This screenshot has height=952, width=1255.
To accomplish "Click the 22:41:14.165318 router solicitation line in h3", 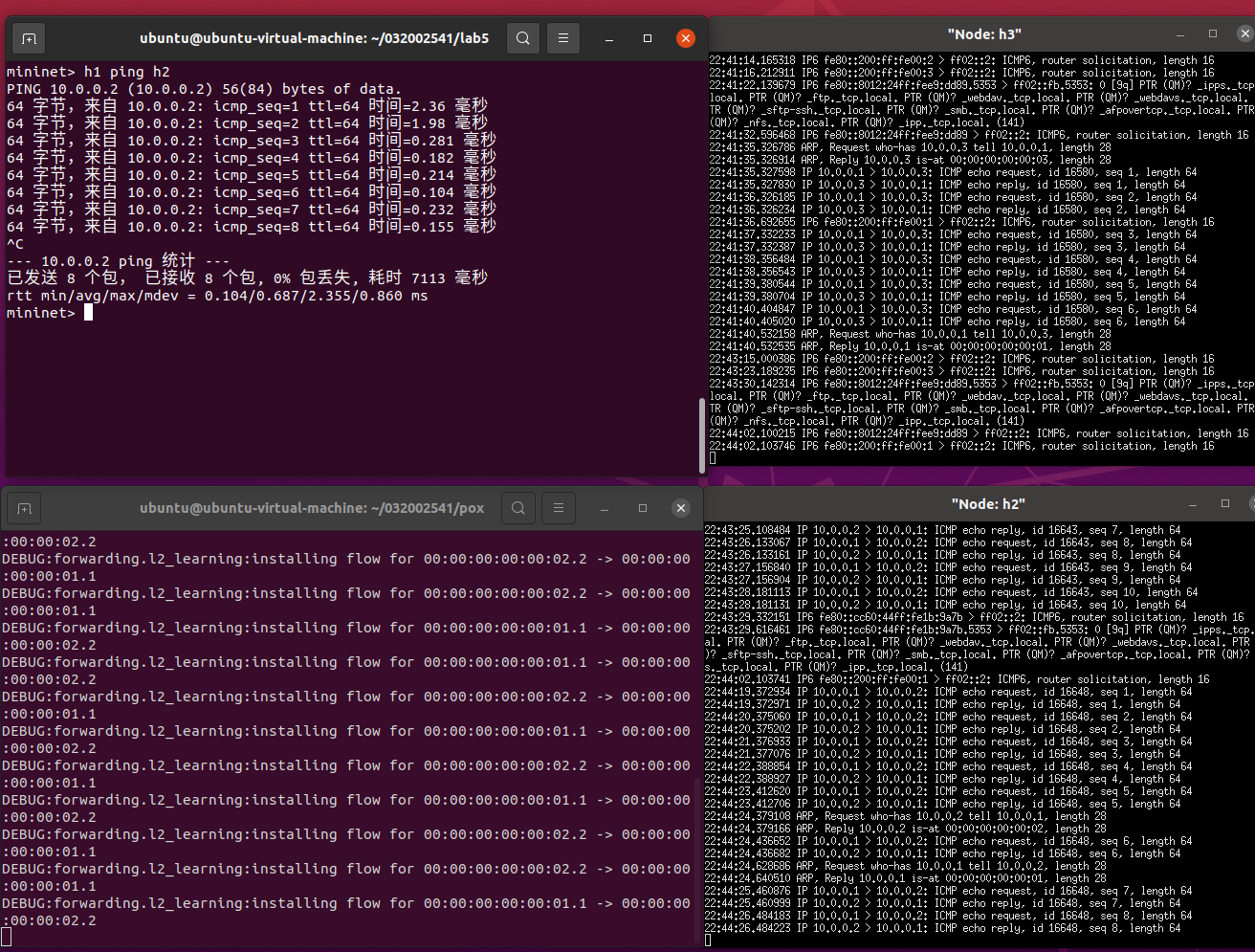I will click(961, 60).
